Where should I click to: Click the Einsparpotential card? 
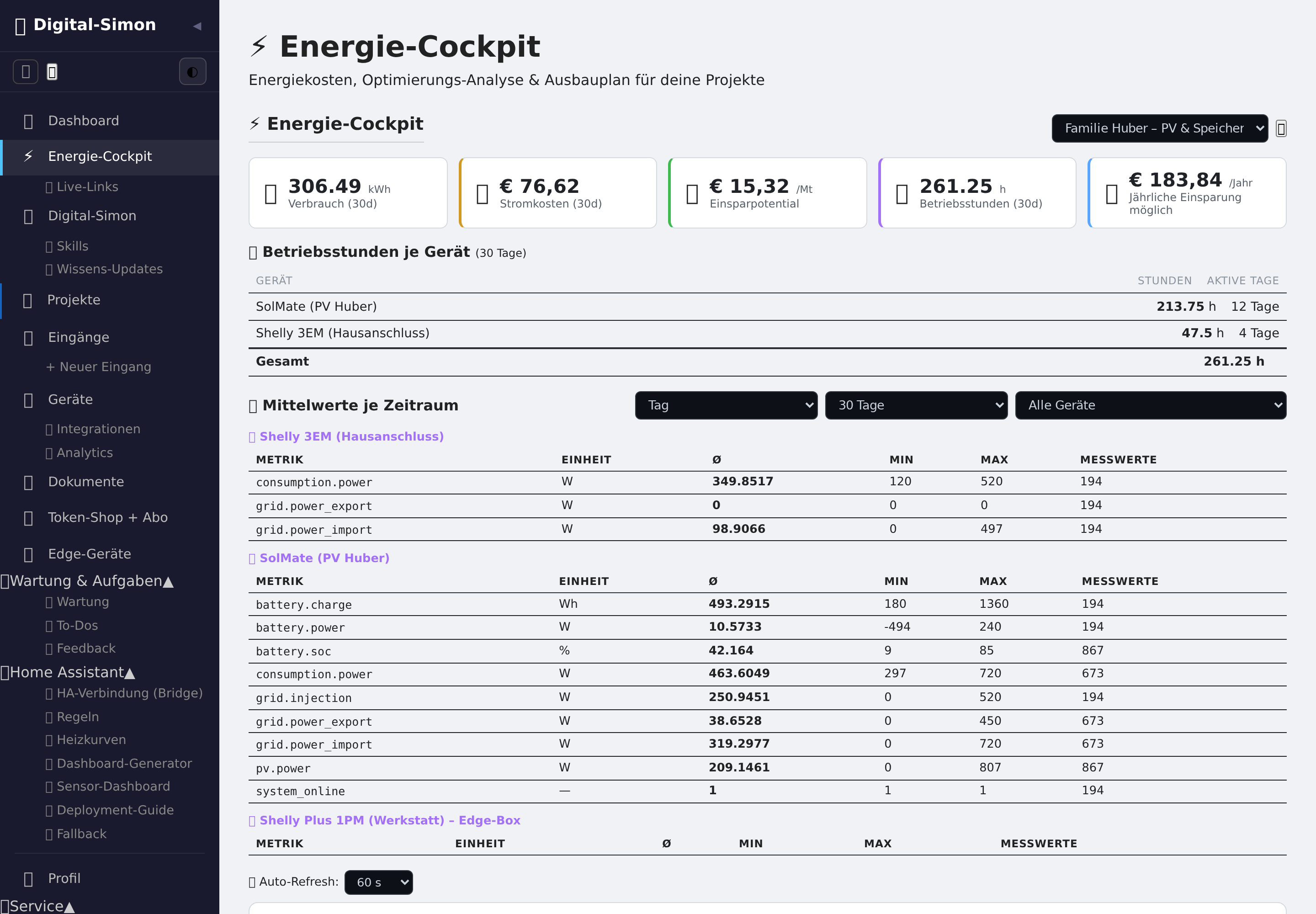tap(768, 193)
